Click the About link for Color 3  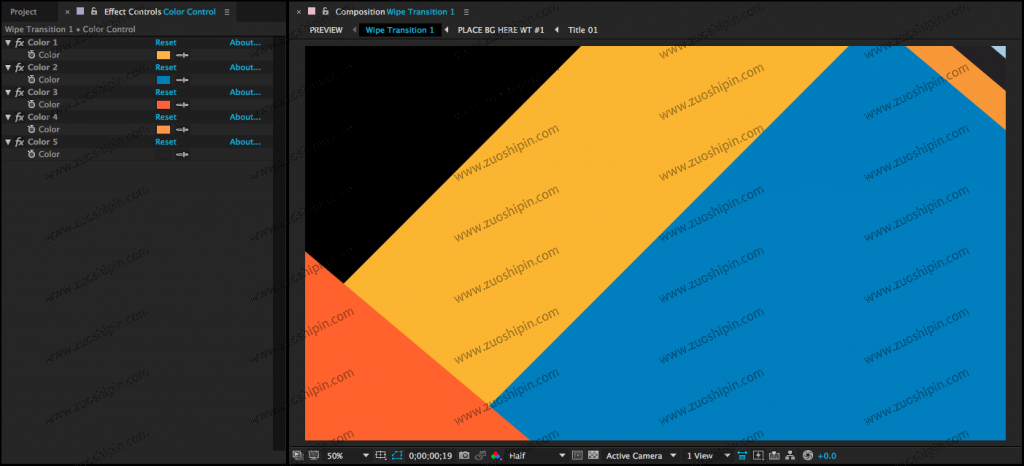[x=244, y=92]
